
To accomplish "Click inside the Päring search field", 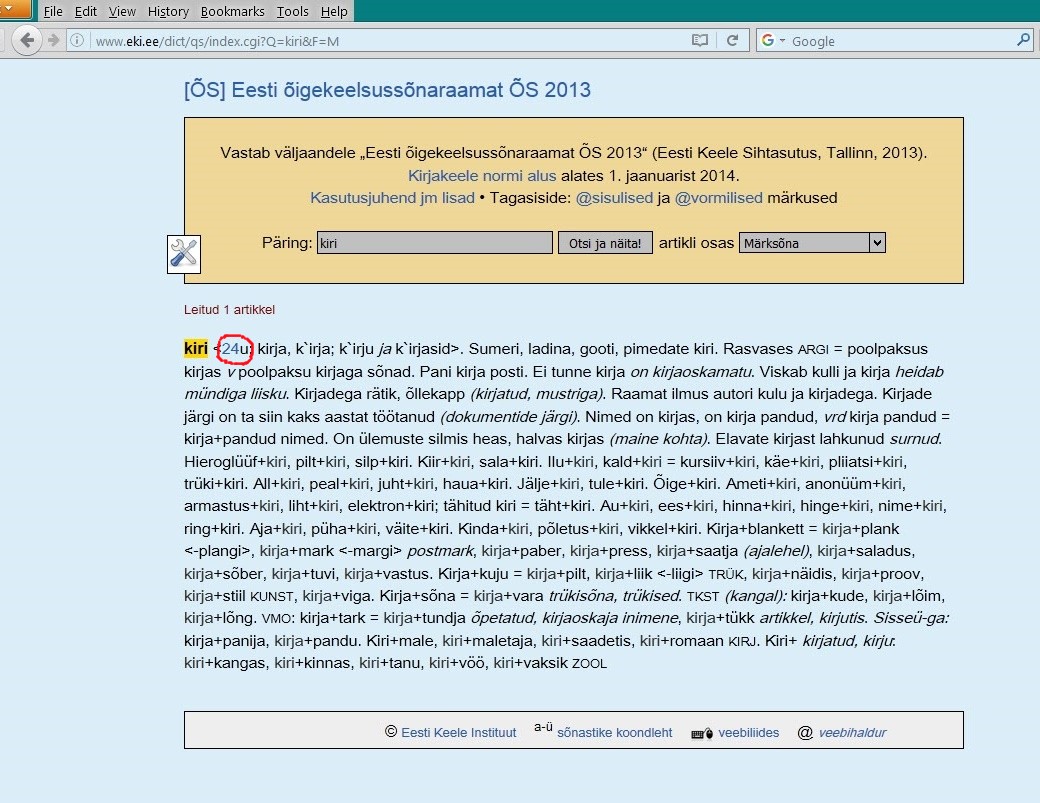I will pyautogui.click(x=434, y=242).
